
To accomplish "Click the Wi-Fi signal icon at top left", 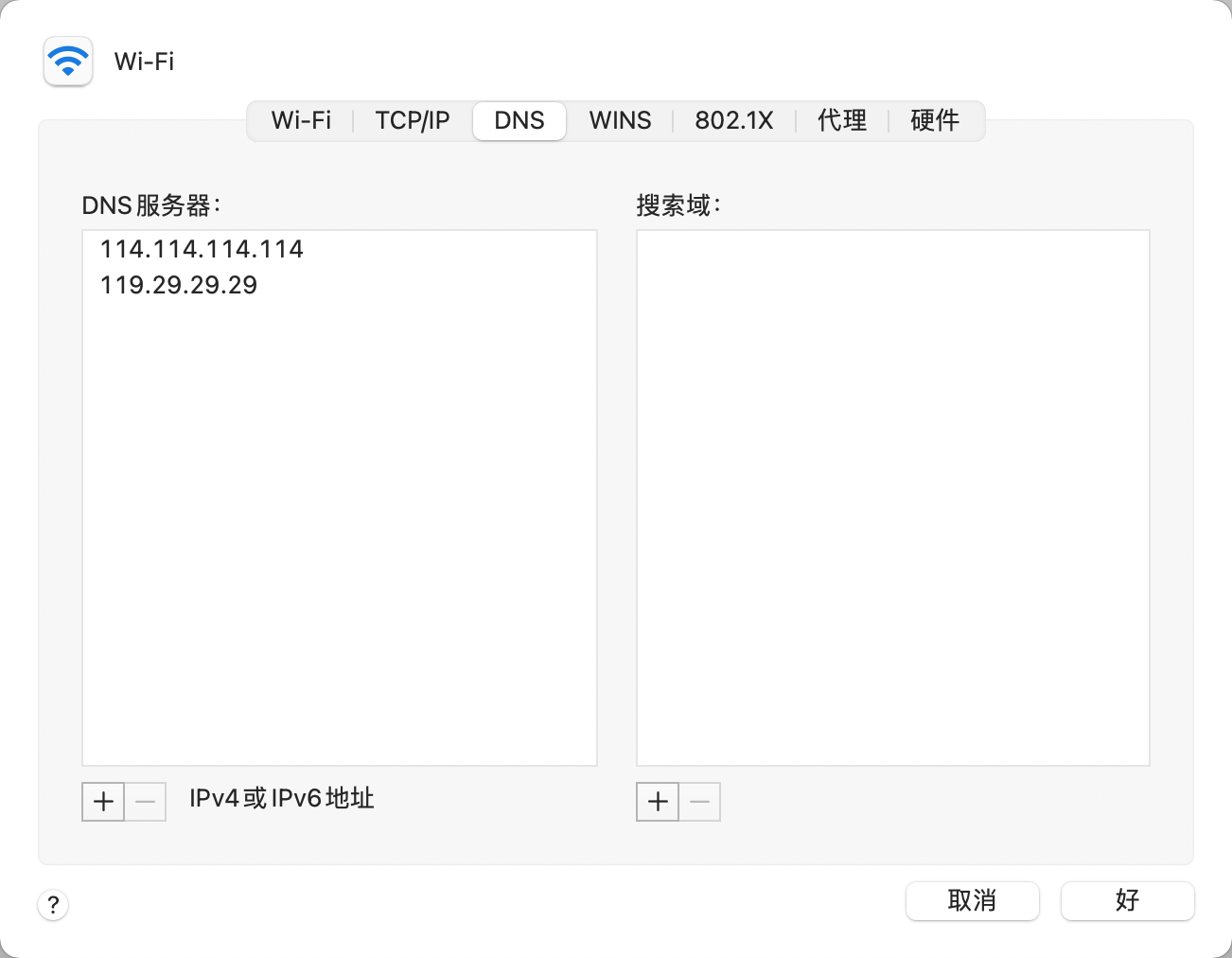I will pyautogui.click(x=67, y=61).
